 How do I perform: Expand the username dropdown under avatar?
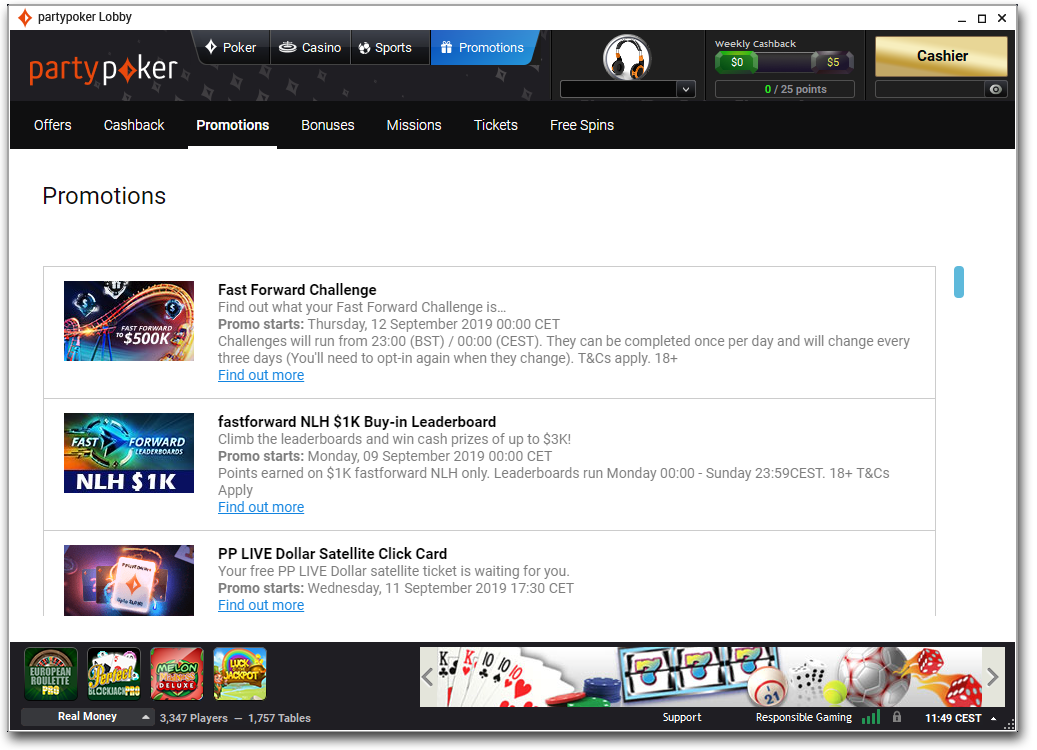pyautogui.click(x=685, y=89)
